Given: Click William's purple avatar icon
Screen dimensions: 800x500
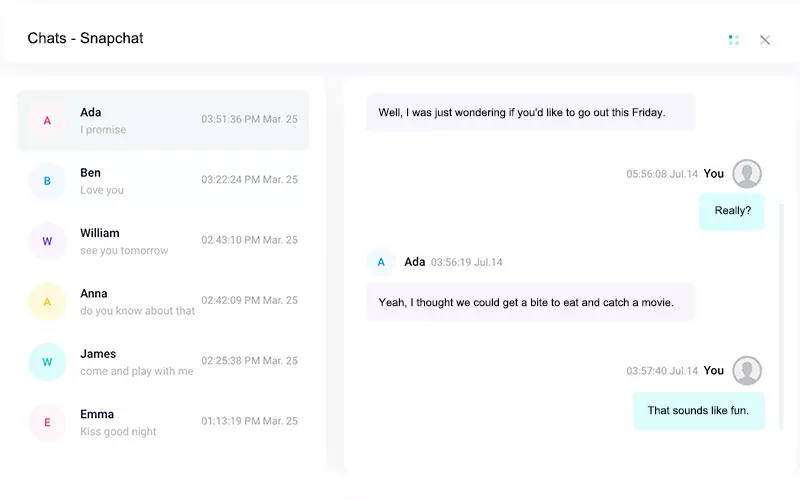Looking at the screenshot, I should (x=47, y=241).
